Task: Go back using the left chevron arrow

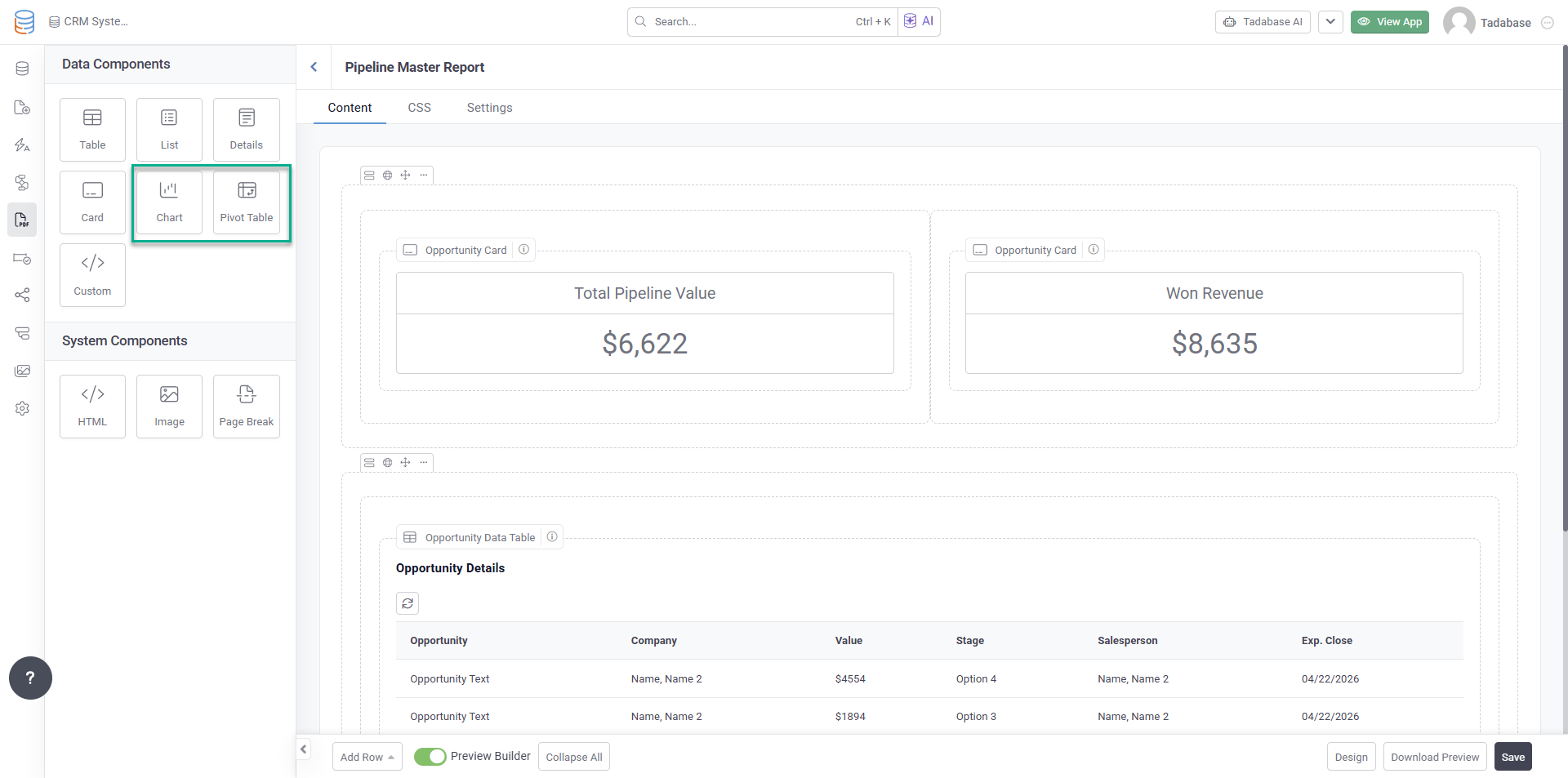Action: (x=314, y=67)
